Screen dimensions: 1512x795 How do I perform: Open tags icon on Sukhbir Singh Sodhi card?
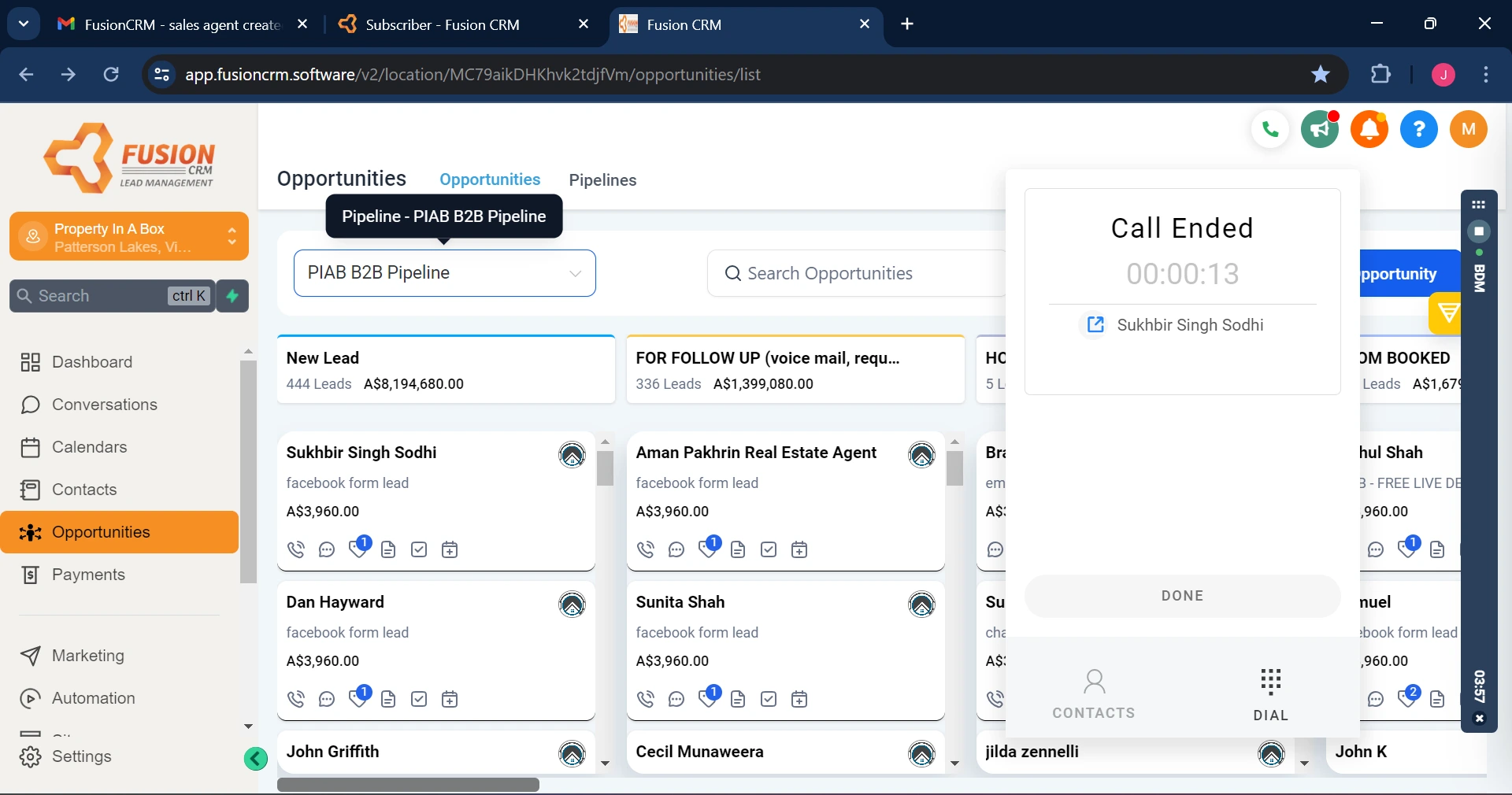tap(359, 547)
